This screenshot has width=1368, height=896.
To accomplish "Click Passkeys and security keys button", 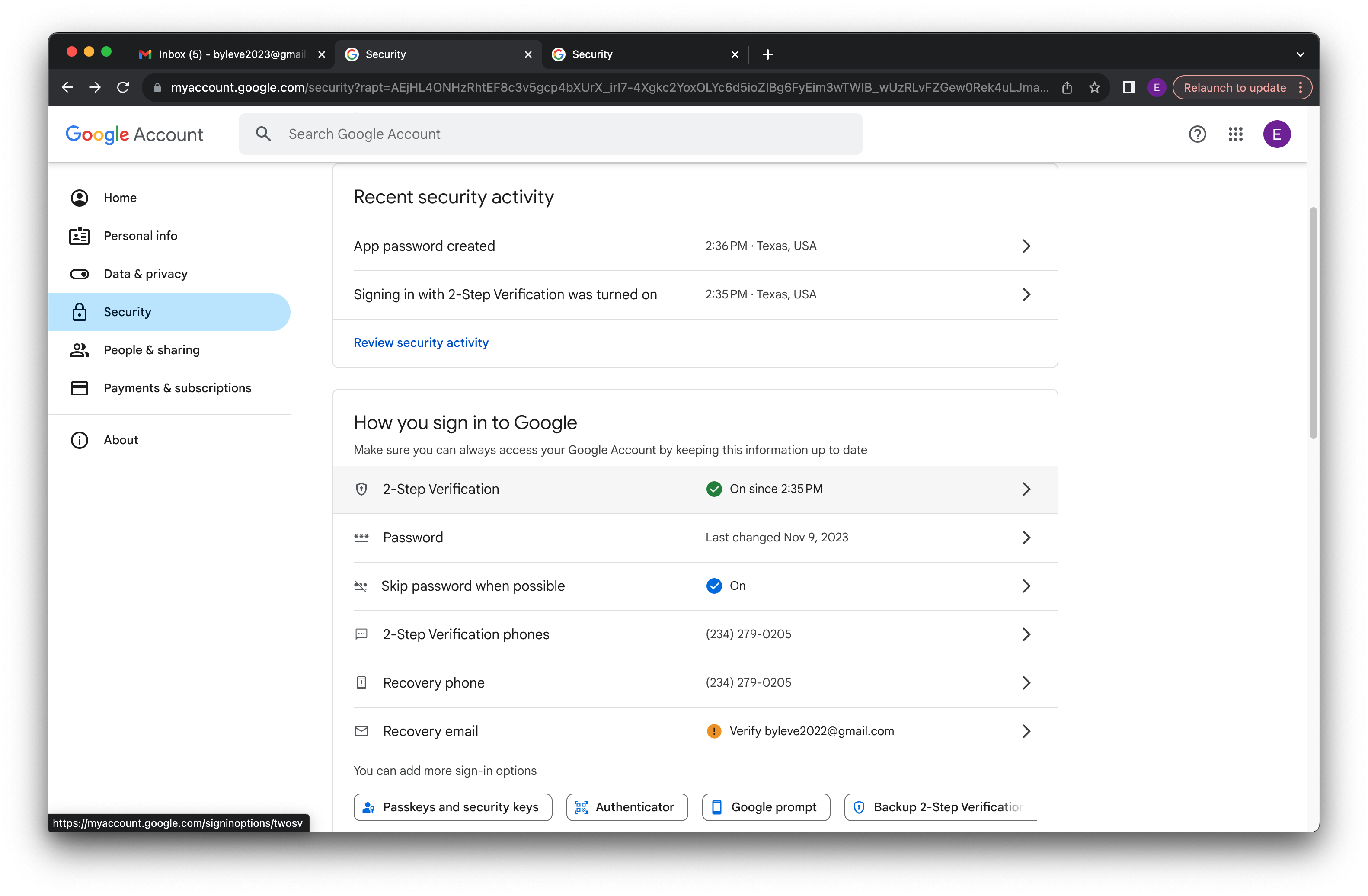I will 453,807.
